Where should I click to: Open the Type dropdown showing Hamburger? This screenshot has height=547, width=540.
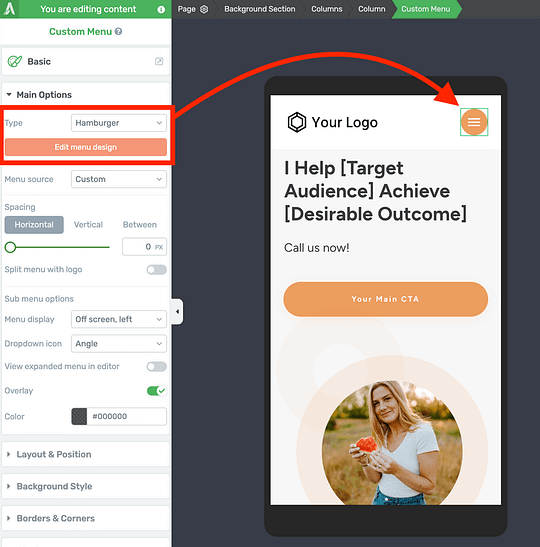[x=119, y=123]
